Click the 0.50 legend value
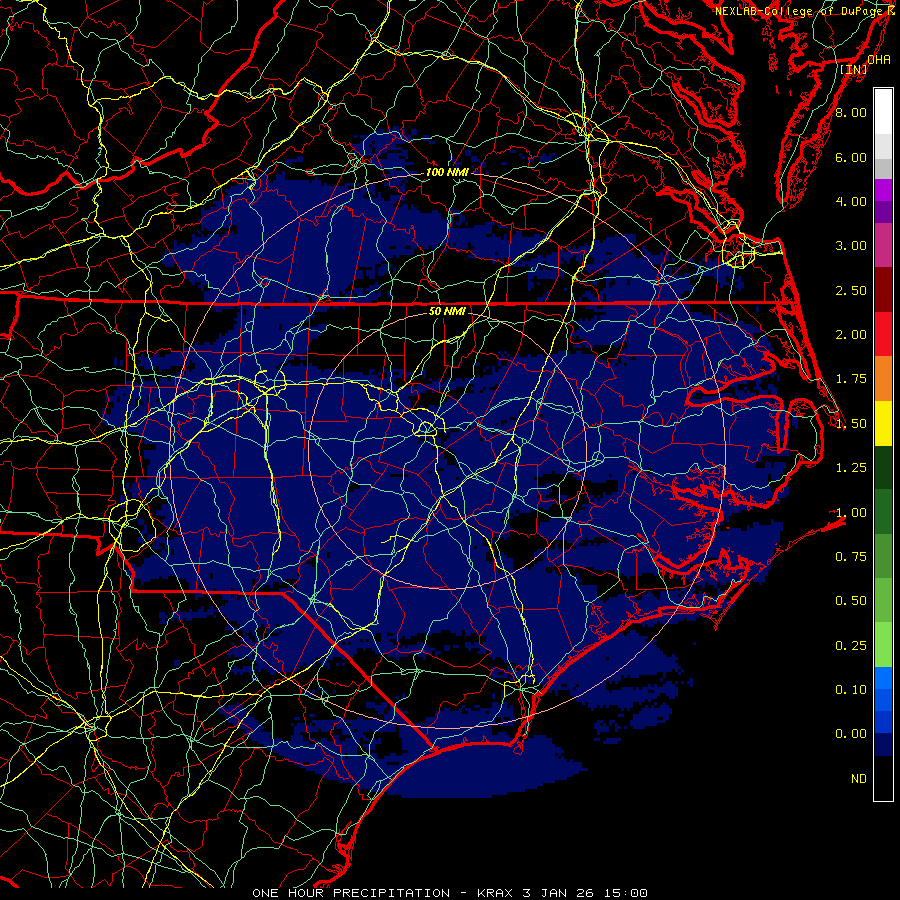This screenshot has height=900, width=900. (x=851, y=601)
